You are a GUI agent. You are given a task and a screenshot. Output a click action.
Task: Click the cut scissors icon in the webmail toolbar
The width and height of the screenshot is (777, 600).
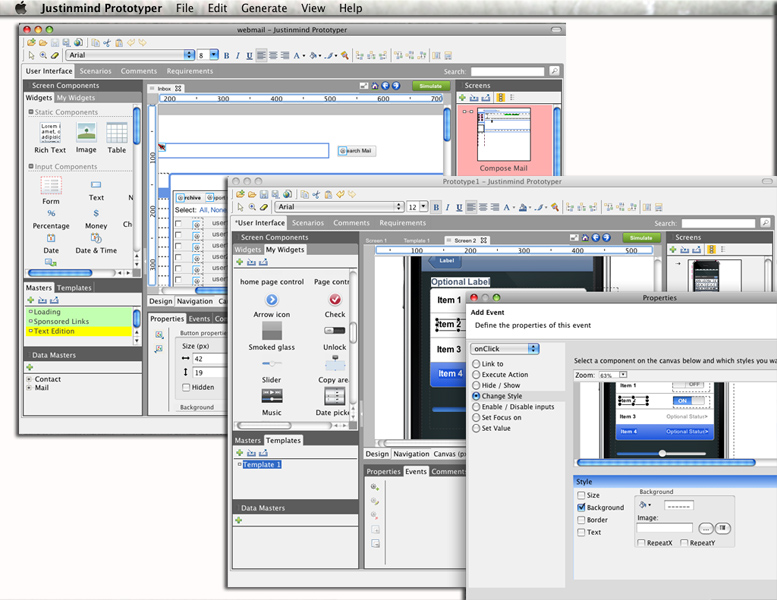point(107,43)
